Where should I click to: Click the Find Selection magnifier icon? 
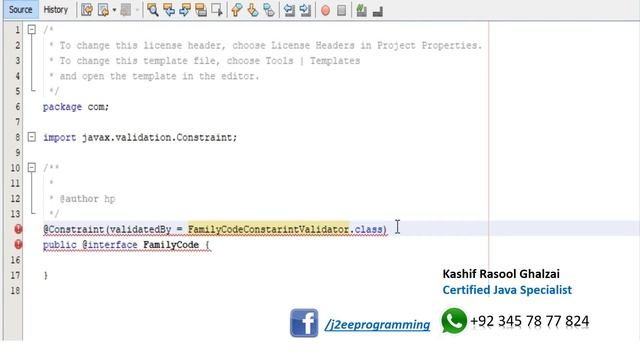(x=153, y=10)
